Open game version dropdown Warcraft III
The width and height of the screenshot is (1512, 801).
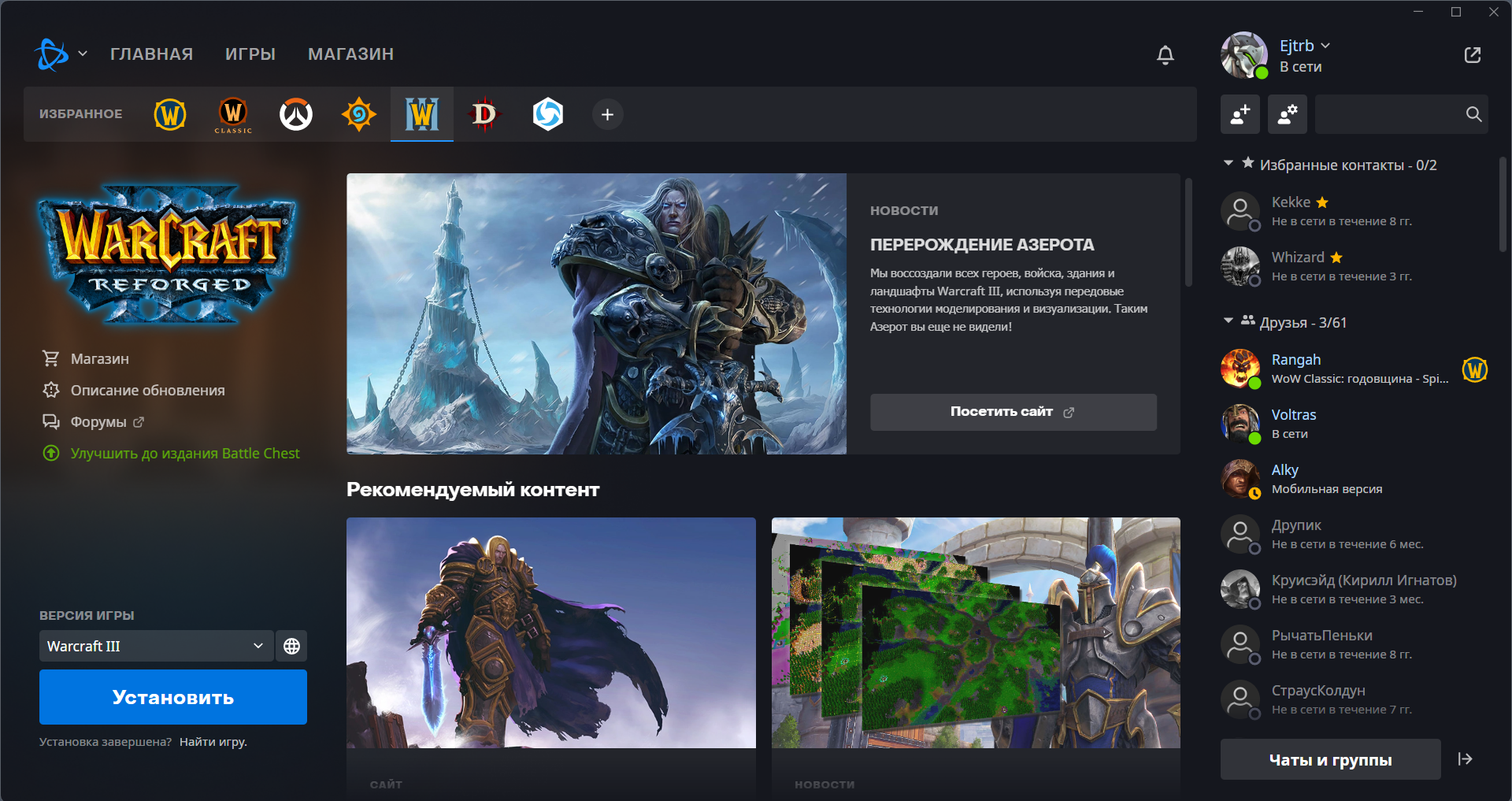coord(157,646)
